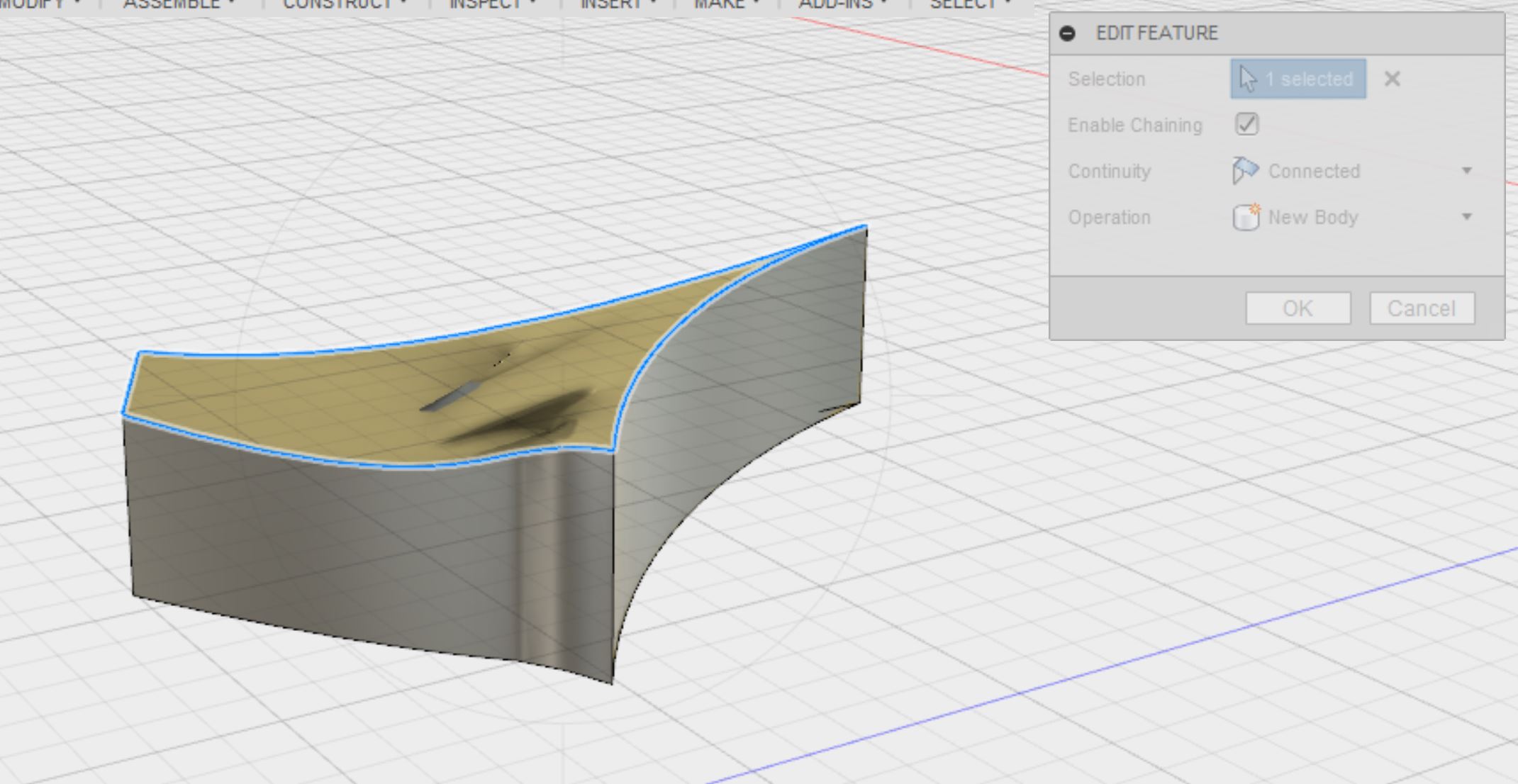This screenshot has height=784, width=1518.
Task: Open the MAKE menu
Action: pos(720,4)
